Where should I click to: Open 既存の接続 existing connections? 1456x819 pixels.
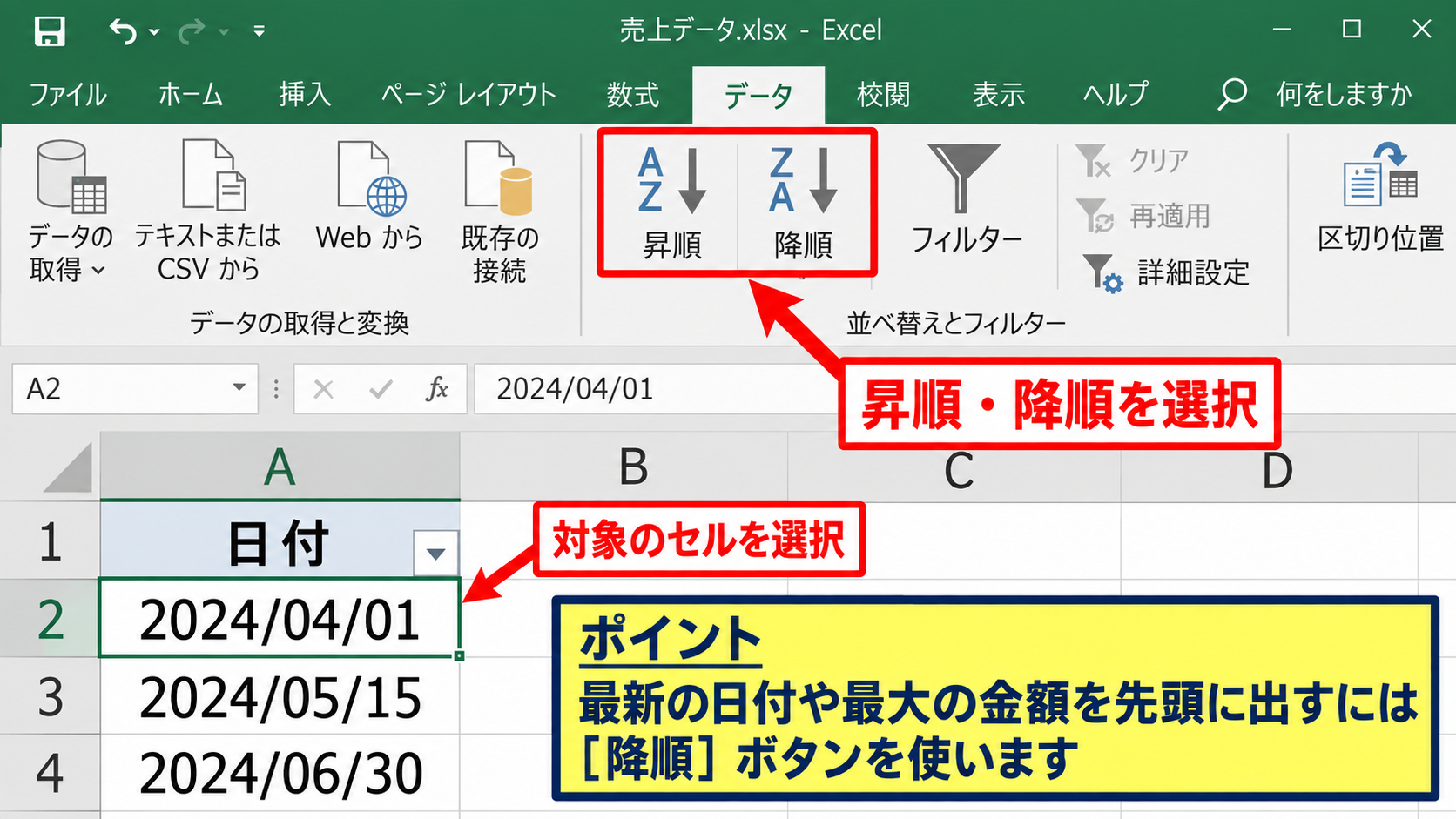[x=500, y=213]
